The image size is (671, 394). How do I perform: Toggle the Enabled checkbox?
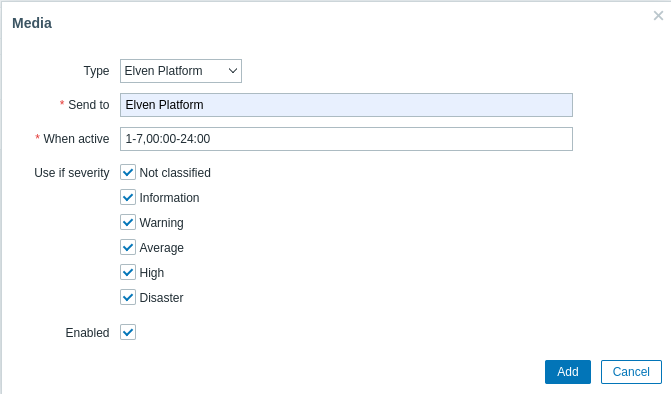pyautogui.click(x=128, y=332)
